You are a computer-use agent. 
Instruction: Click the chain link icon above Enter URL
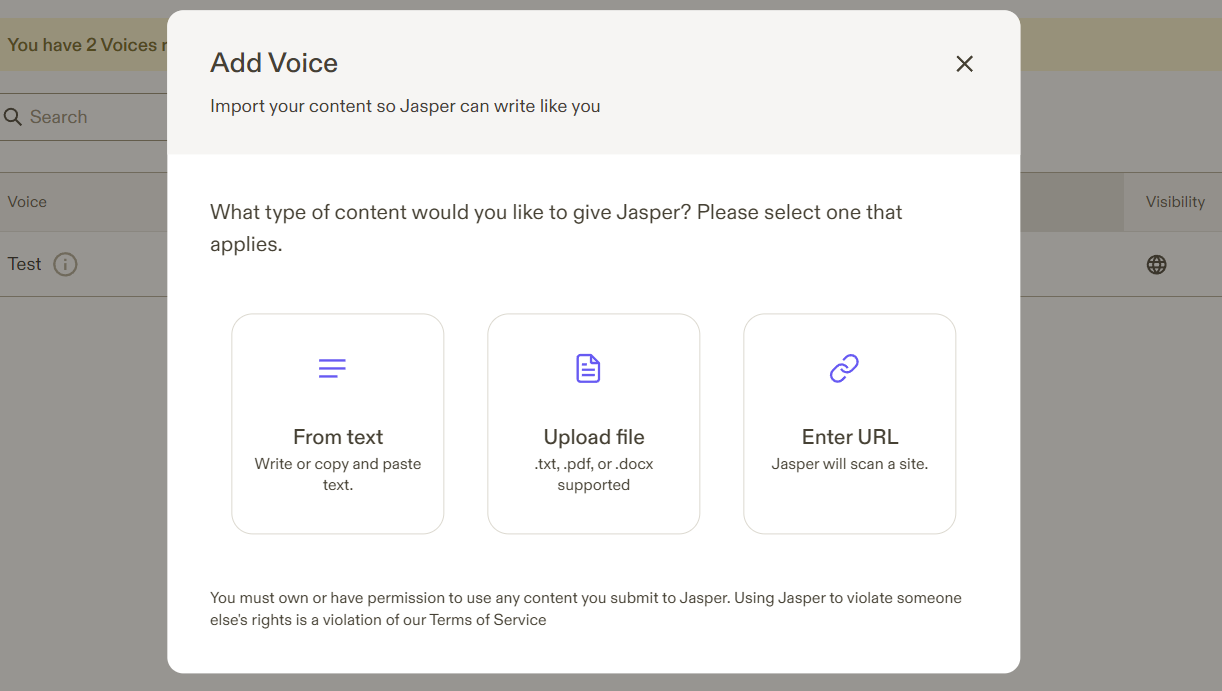click(844, 368)
